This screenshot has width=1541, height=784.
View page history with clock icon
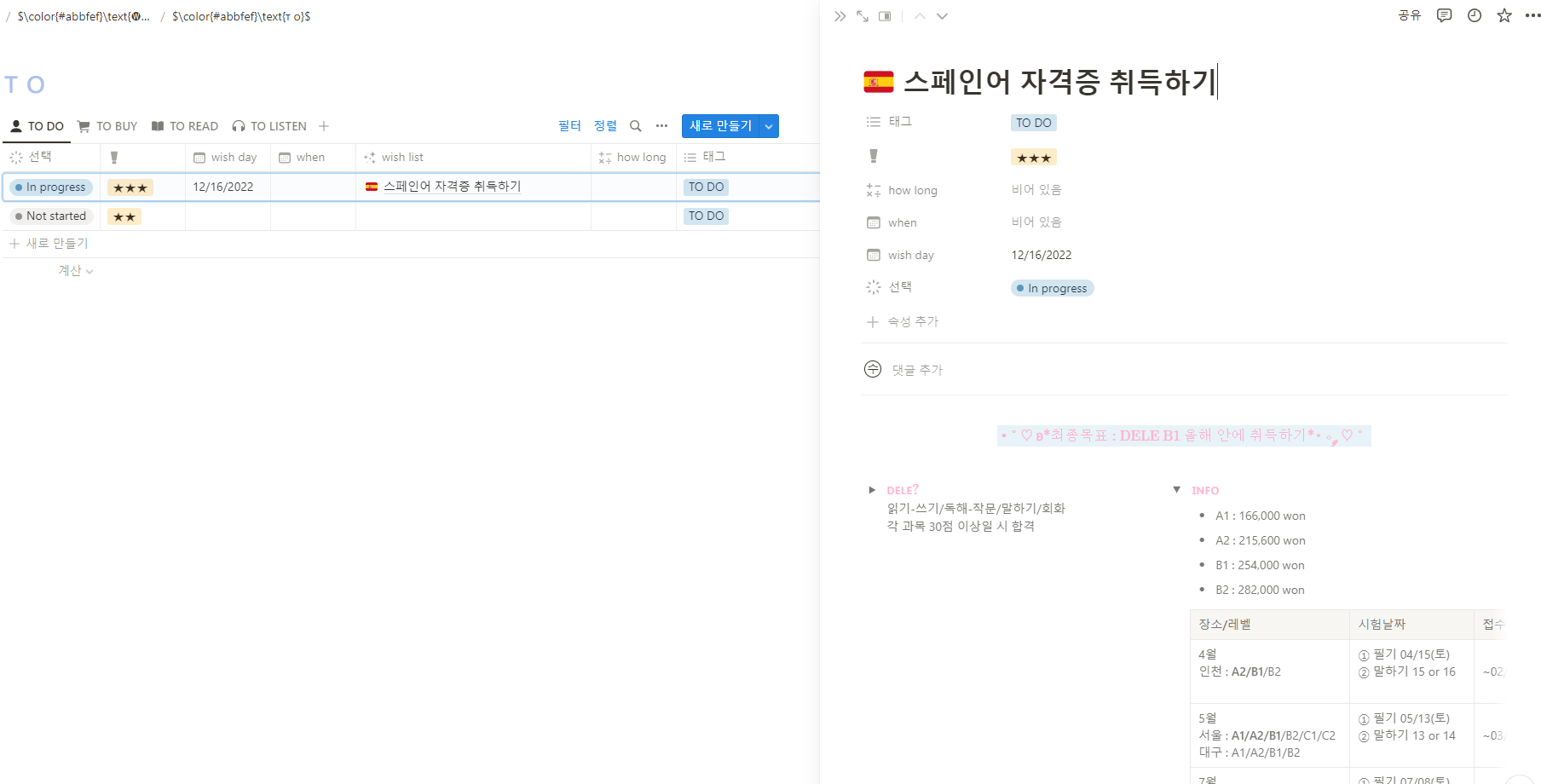click(x=1475, y=15)
